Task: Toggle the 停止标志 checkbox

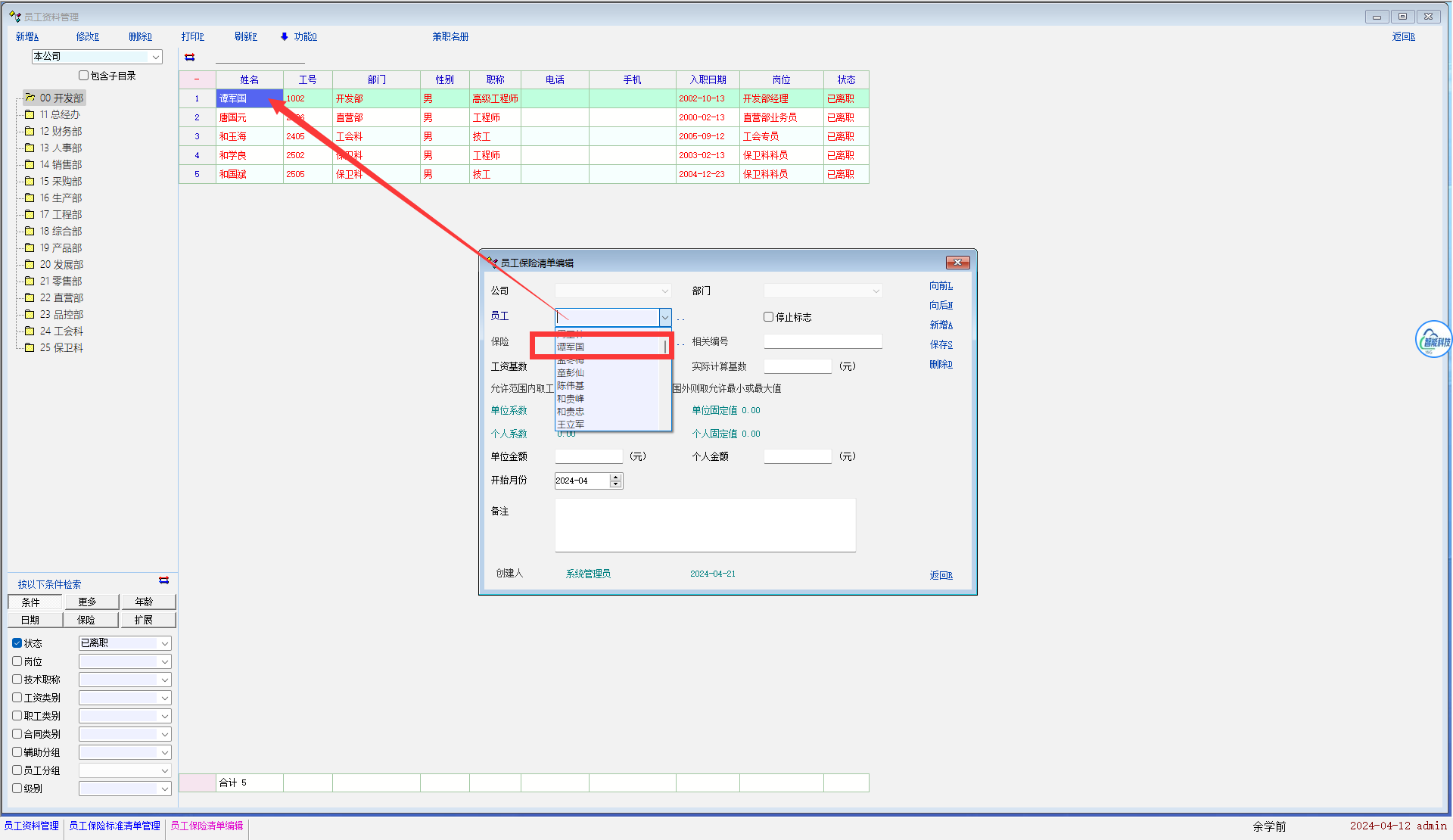Action: pos(769,317)
